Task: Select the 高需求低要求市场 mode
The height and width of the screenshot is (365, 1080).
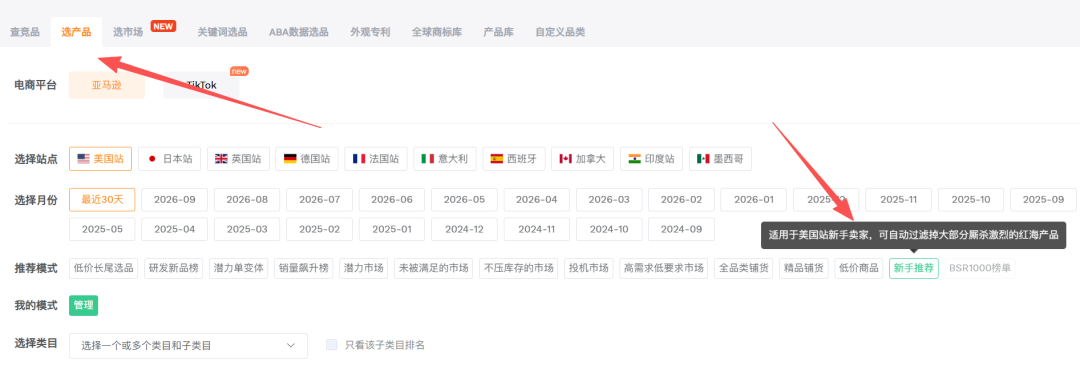Action: coord(664,268)
